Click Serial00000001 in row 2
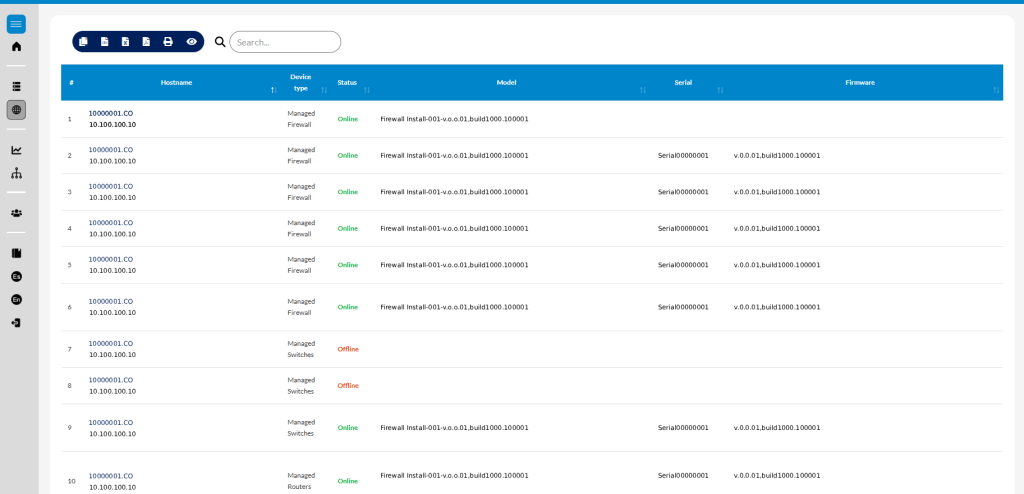The image size is (1024, 494). 683,156
